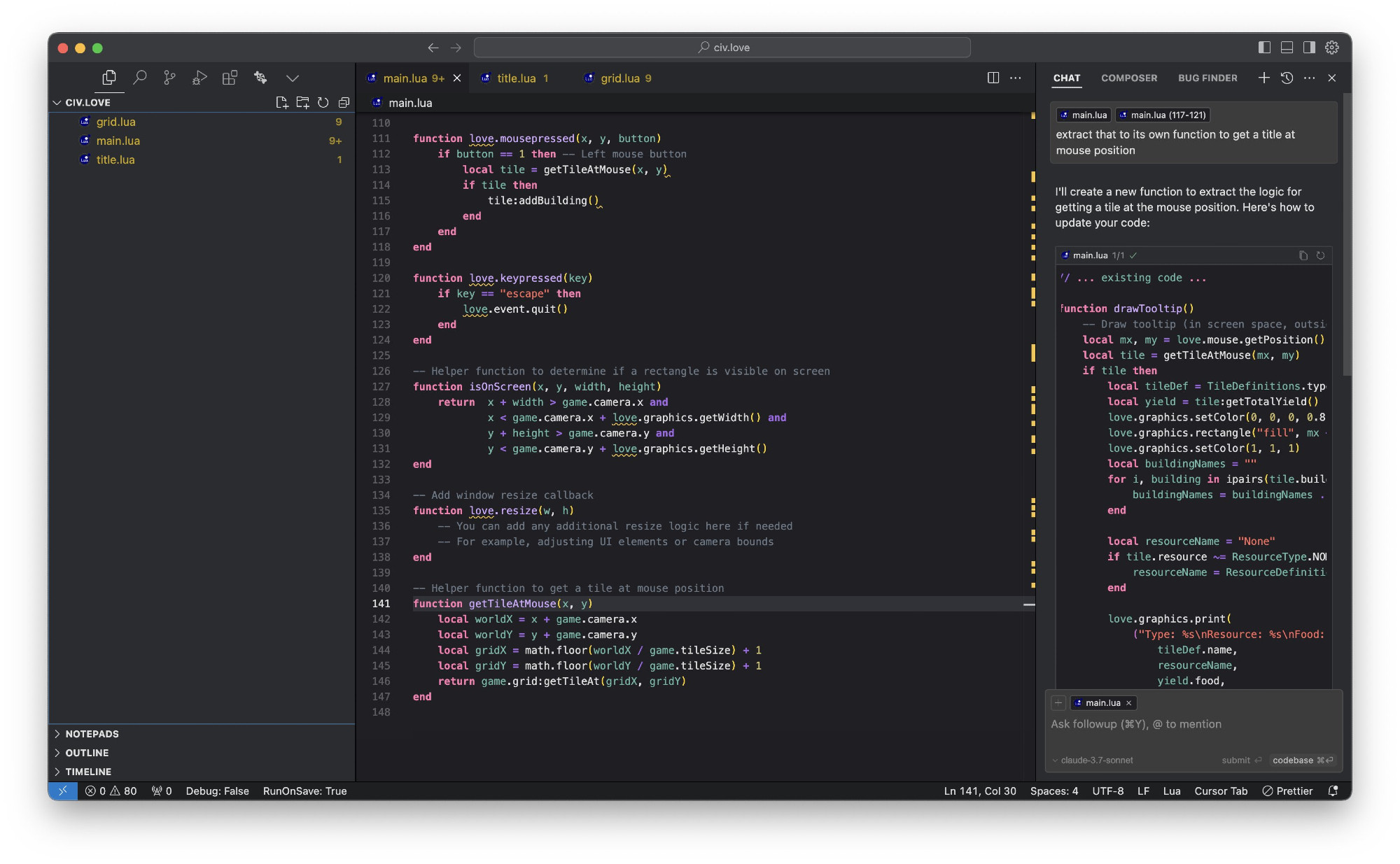Open the Search view icon
The height and width of the screenshot is (864, 1400).
[140, 78]
